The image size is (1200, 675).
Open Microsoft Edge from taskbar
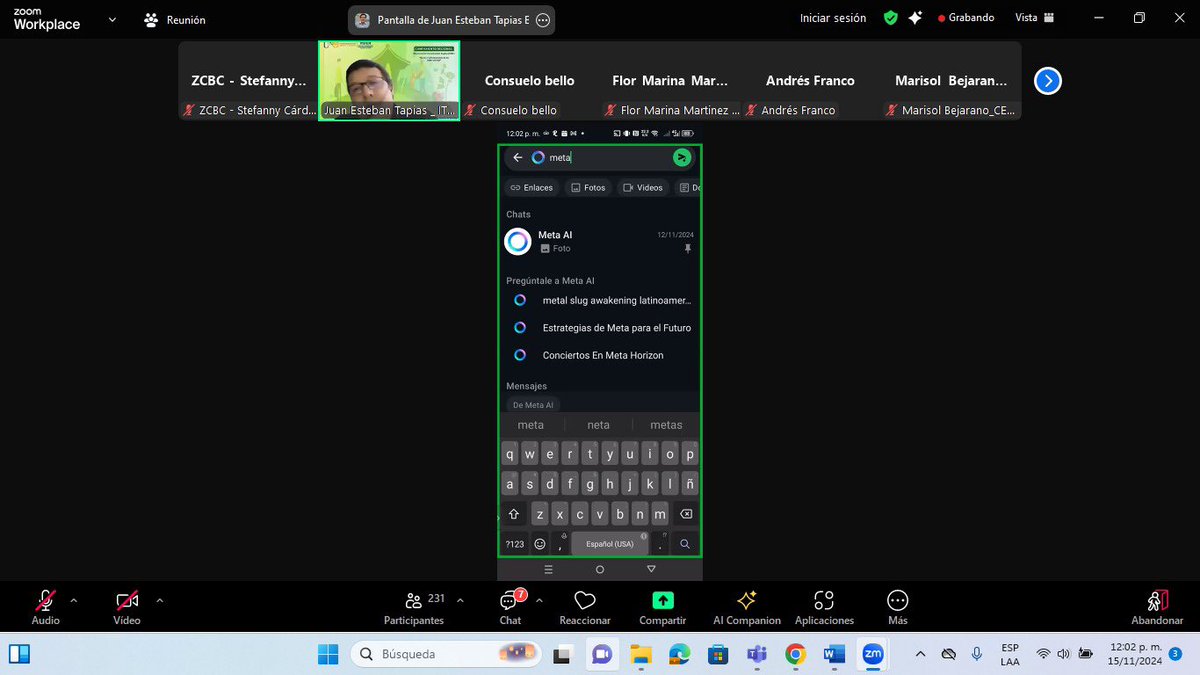point(679,654)
